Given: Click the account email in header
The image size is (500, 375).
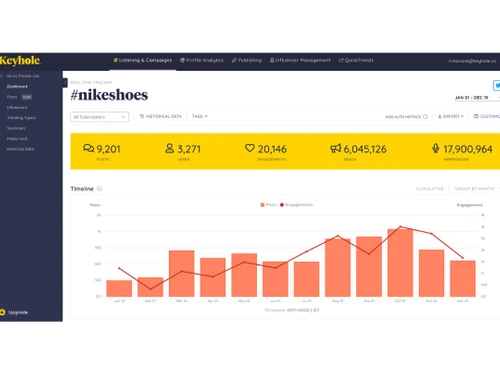Looking at the screenshot, I should click(472, 61).
